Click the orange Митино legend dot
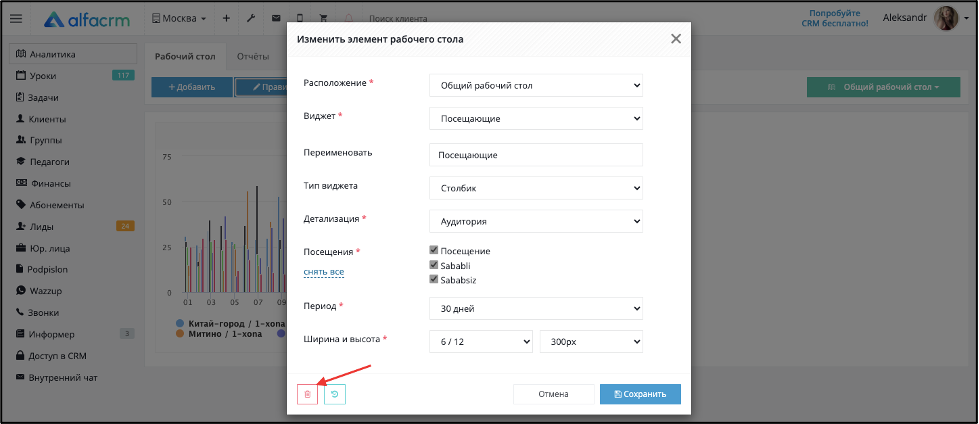Screen dimensions: 979x424 point(180,334)
